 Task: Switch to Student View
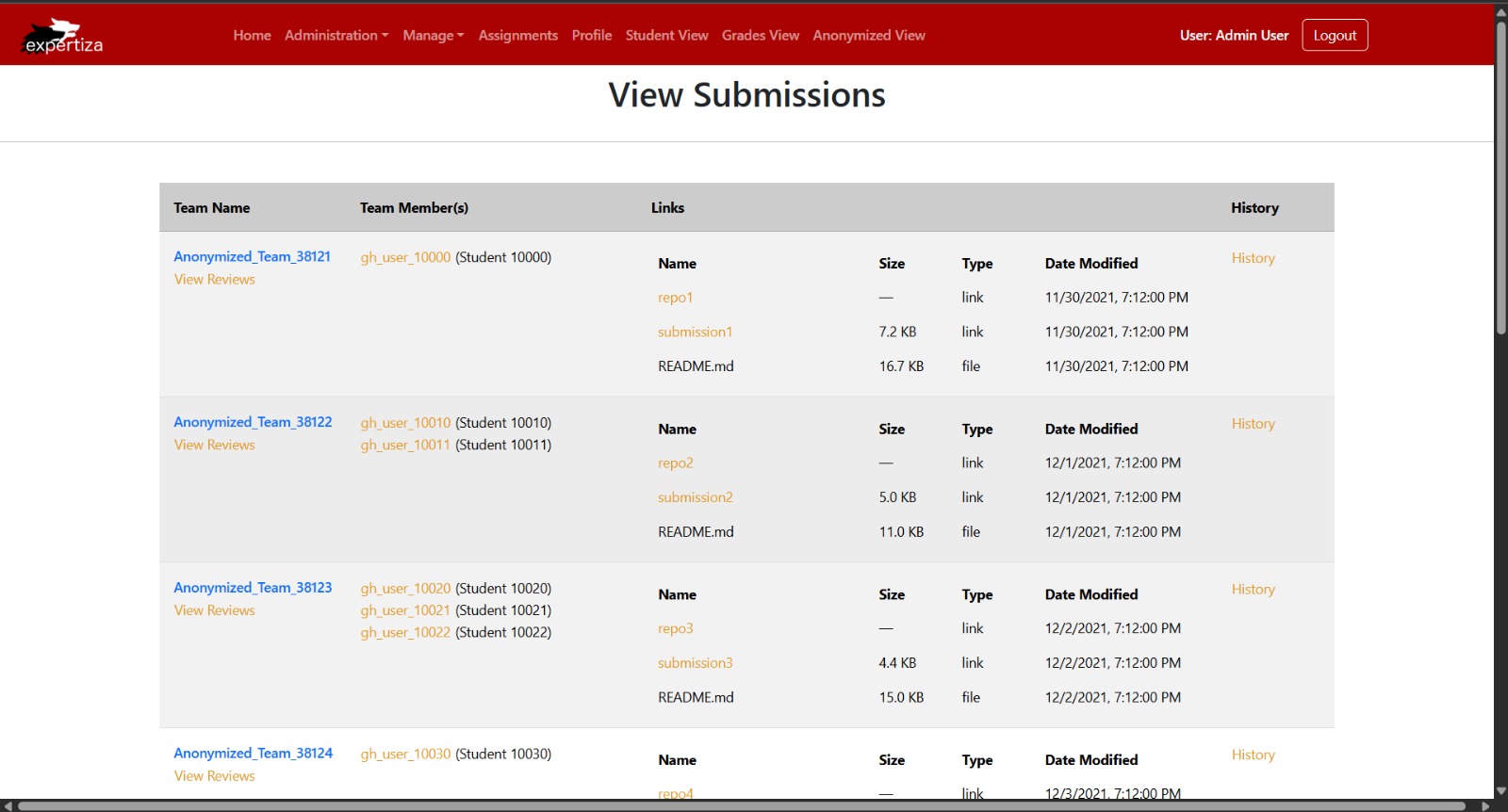pos(666,36)
